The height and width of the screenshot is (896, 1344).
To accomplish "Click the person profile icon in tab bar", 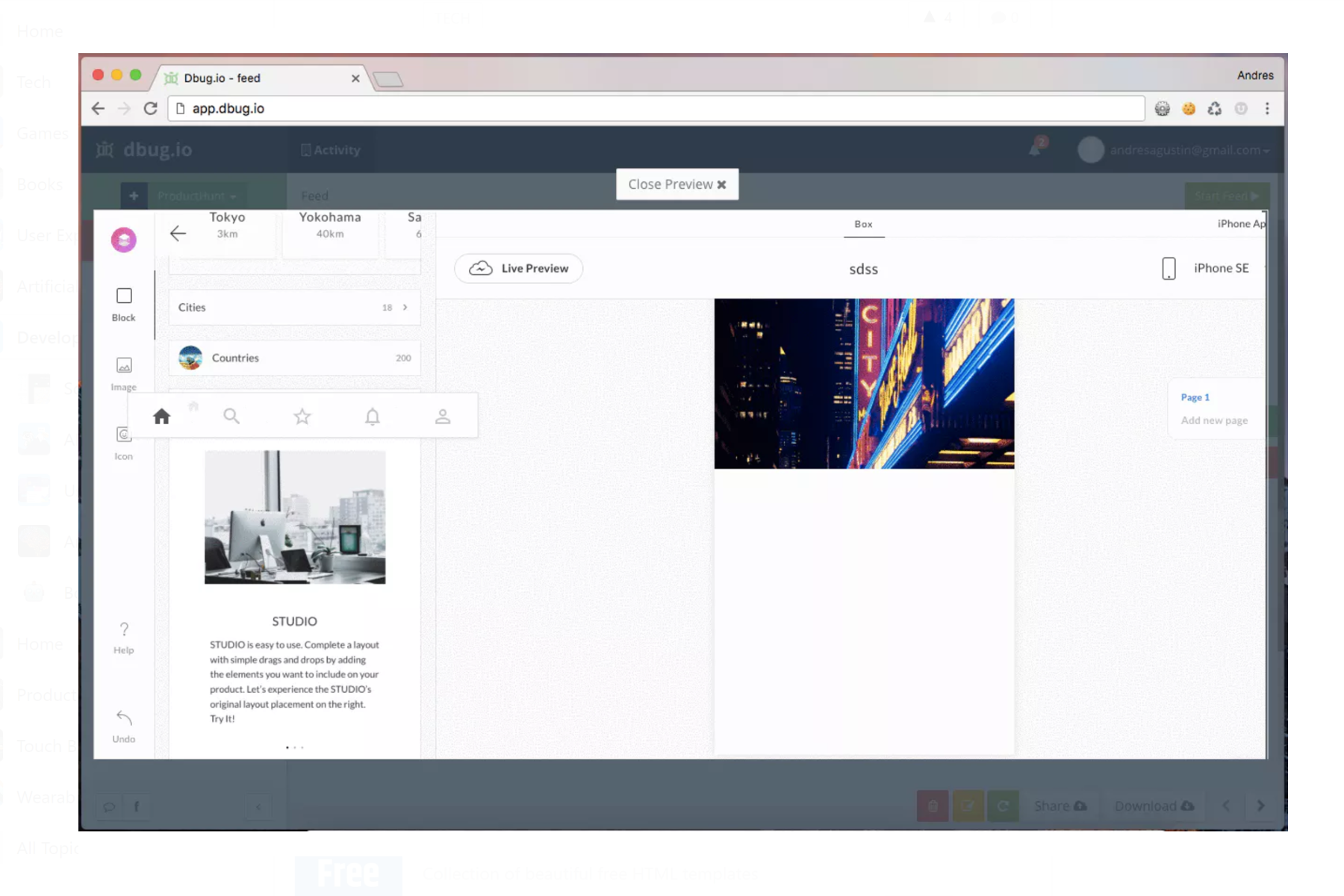I will point(443,416).
